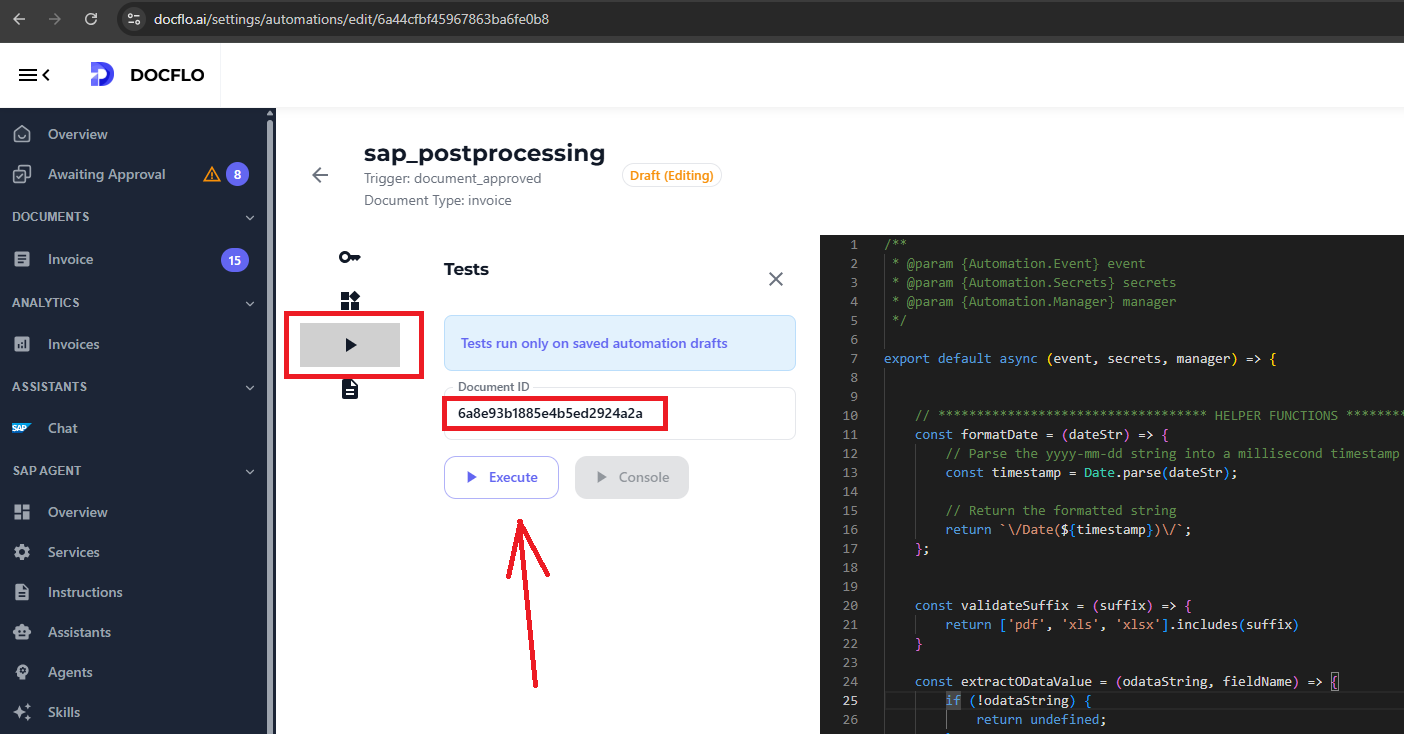Image resolution: width=1404 pixels, height=734 pixels.
Task: Open Invoices under Analytics
Action: coord(73,344)
